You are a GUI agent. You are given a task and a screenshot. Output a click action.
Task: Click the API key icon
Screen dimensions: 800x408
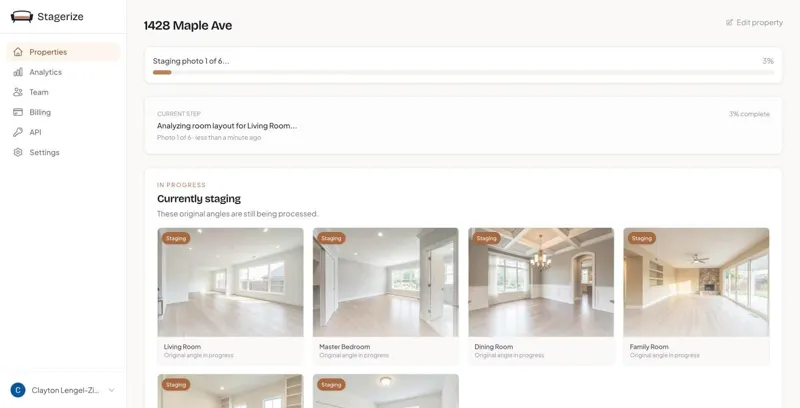[18, 132]
